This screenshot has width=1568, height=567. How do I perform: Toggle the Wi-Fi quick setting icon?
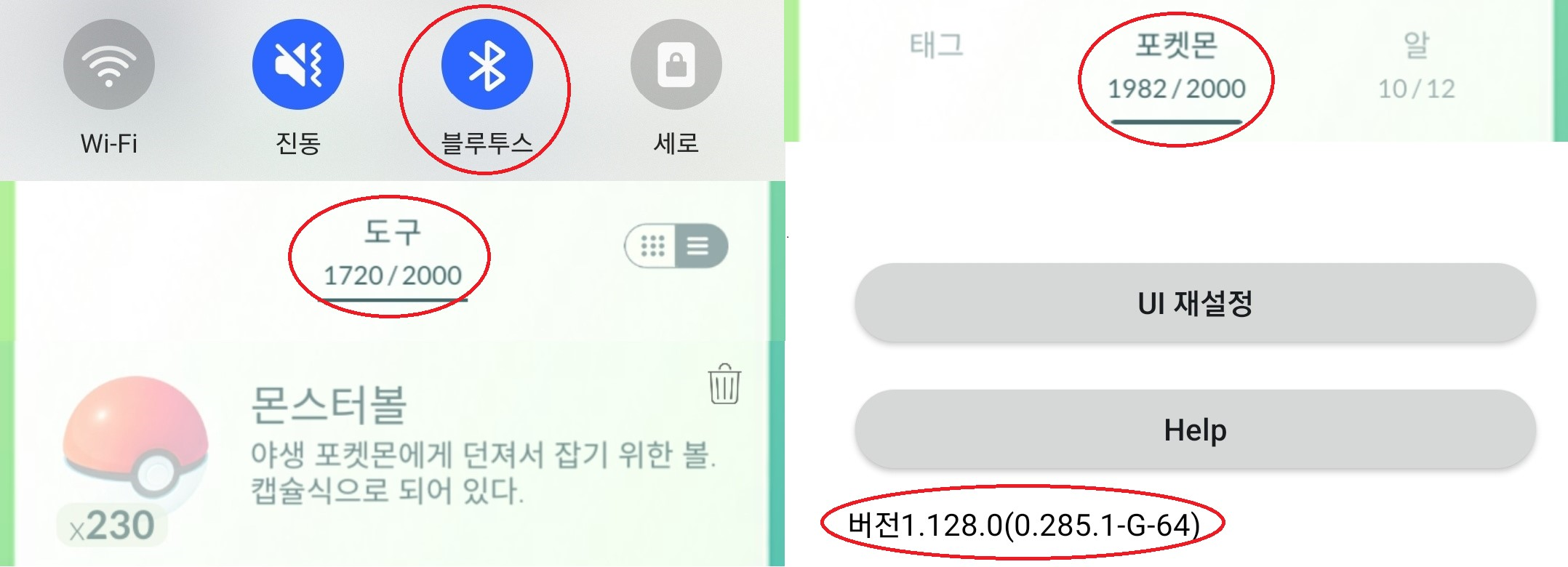(x=109, y=64)
